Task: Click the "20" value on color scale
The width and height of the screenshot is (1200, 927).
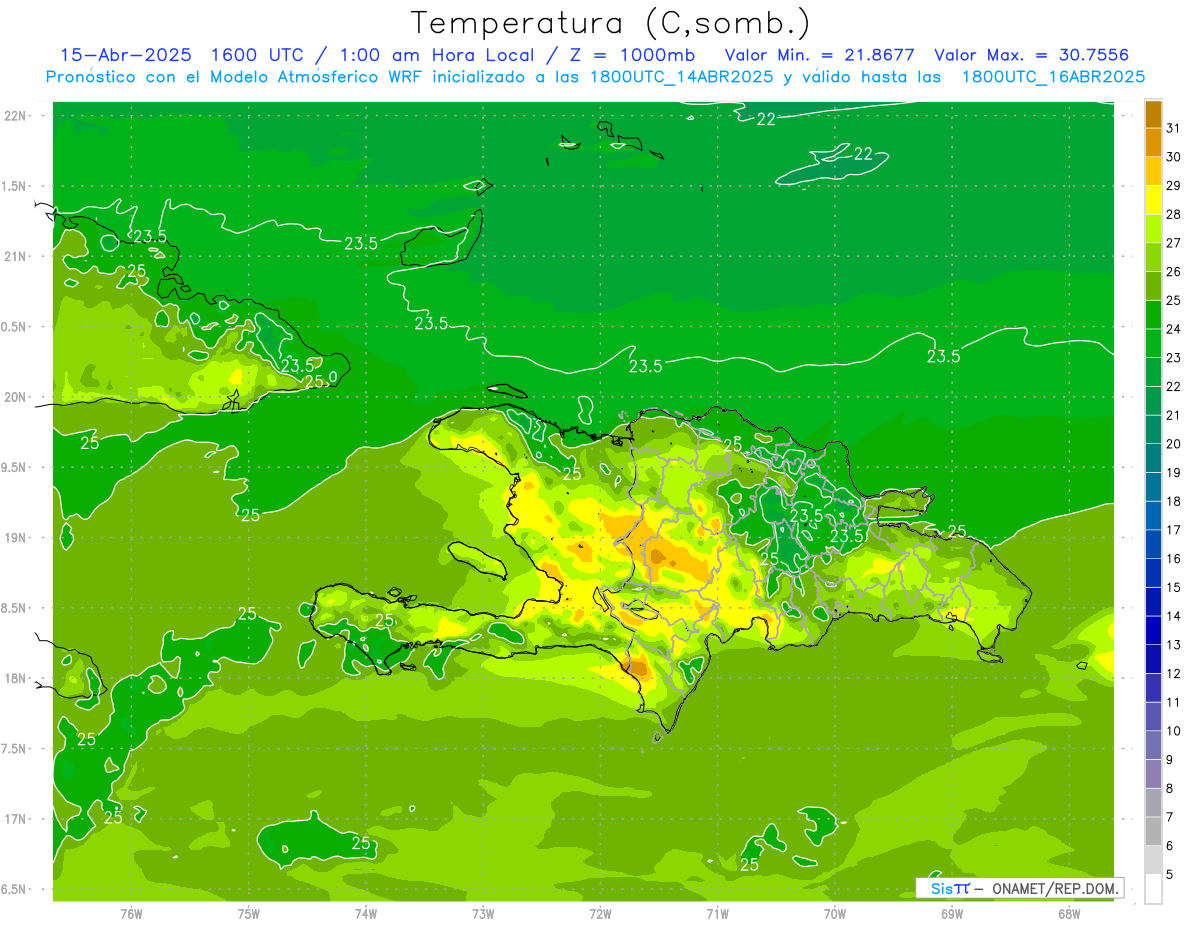Action: [x=1174, y=444]
